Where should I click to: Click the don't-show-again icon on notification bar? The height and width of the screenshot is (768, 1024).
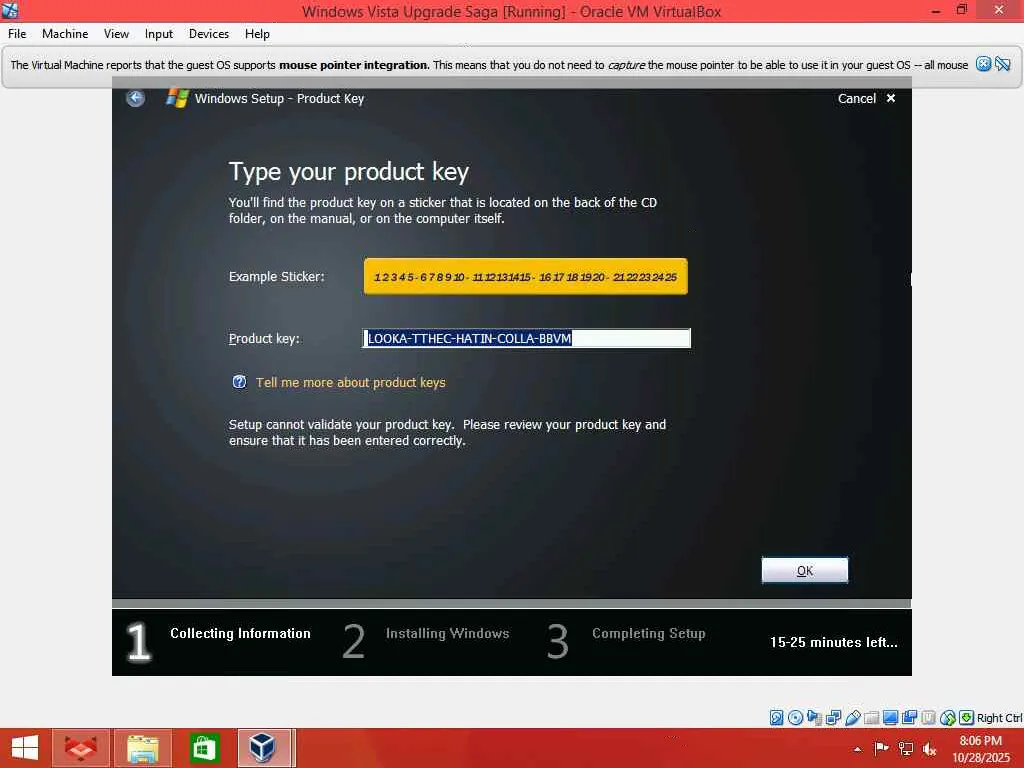(x=1002, y=64)
